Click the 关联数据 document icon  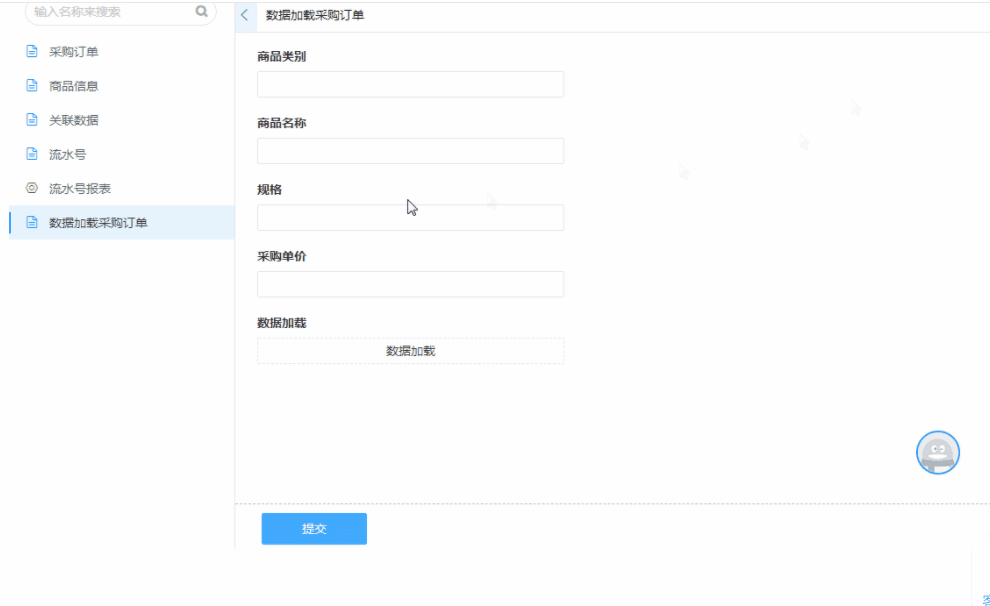pyautogui.click(x=32, y=120)
